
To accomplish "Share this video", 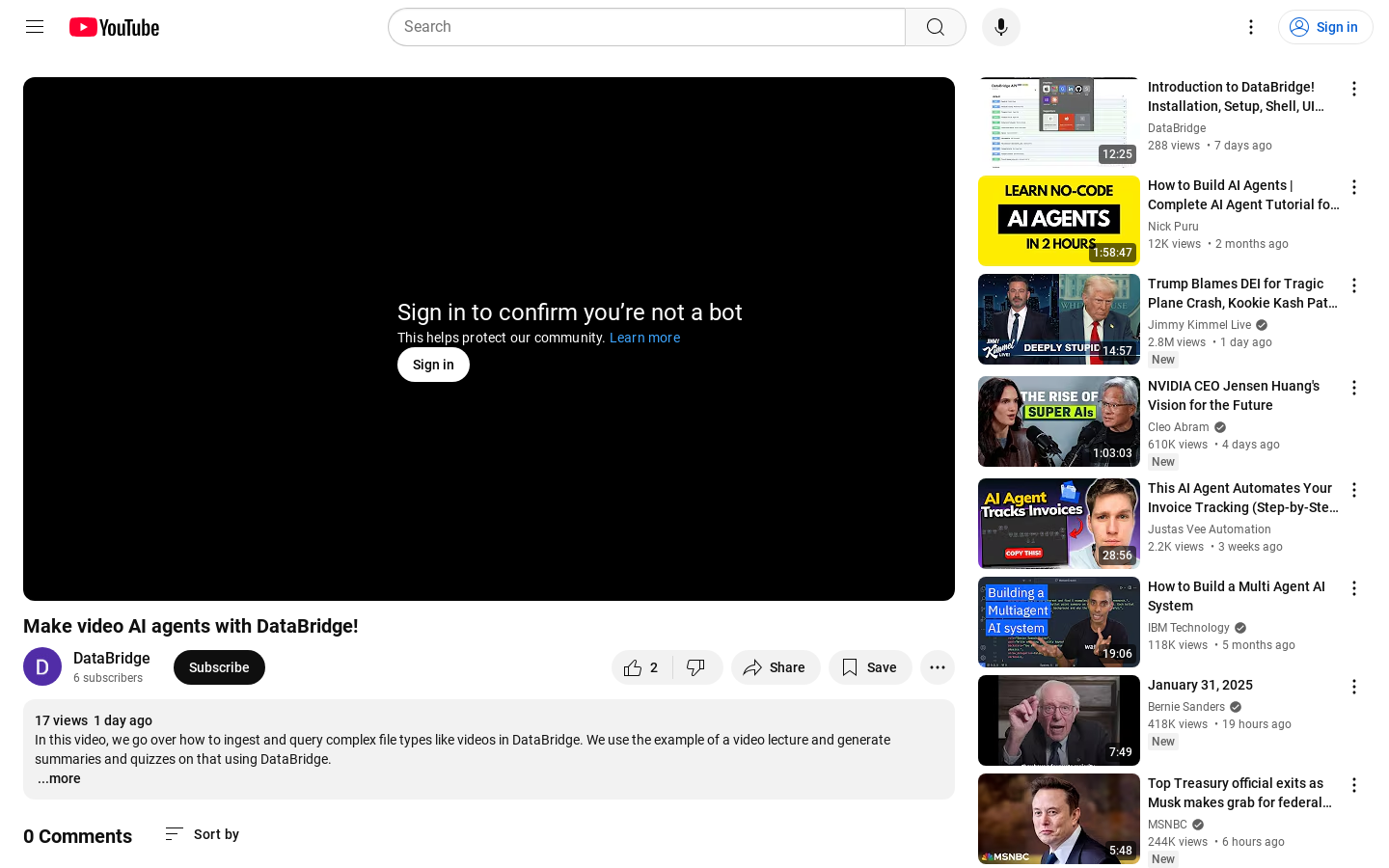I will [x=776, y=667].
